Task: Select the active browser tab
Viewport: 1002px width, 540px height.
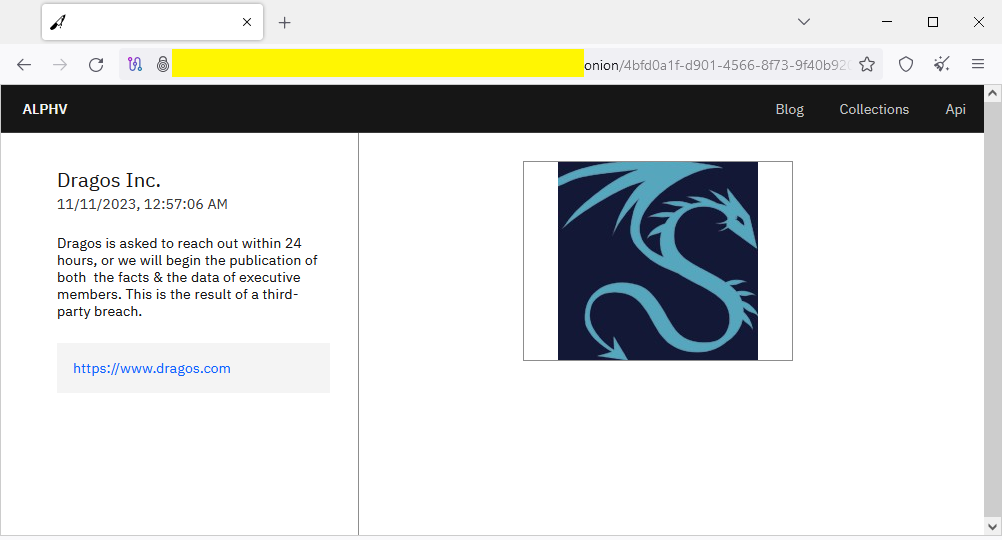Action: pos(152,22)
